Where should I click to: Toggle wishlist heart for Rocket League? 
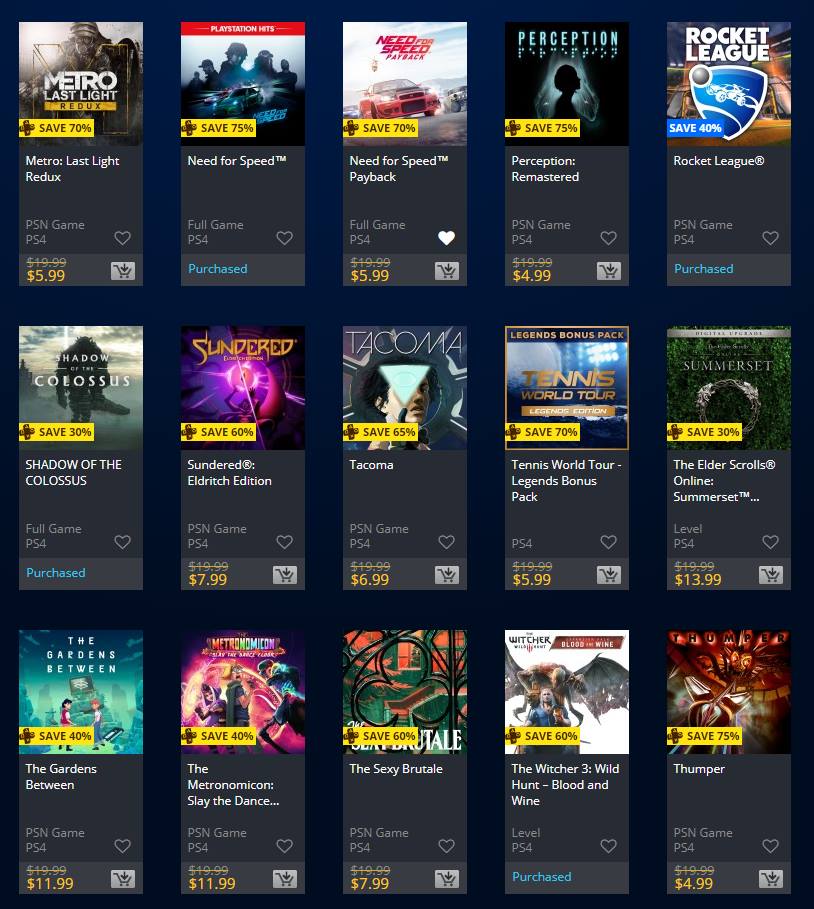tap(771, 238)
